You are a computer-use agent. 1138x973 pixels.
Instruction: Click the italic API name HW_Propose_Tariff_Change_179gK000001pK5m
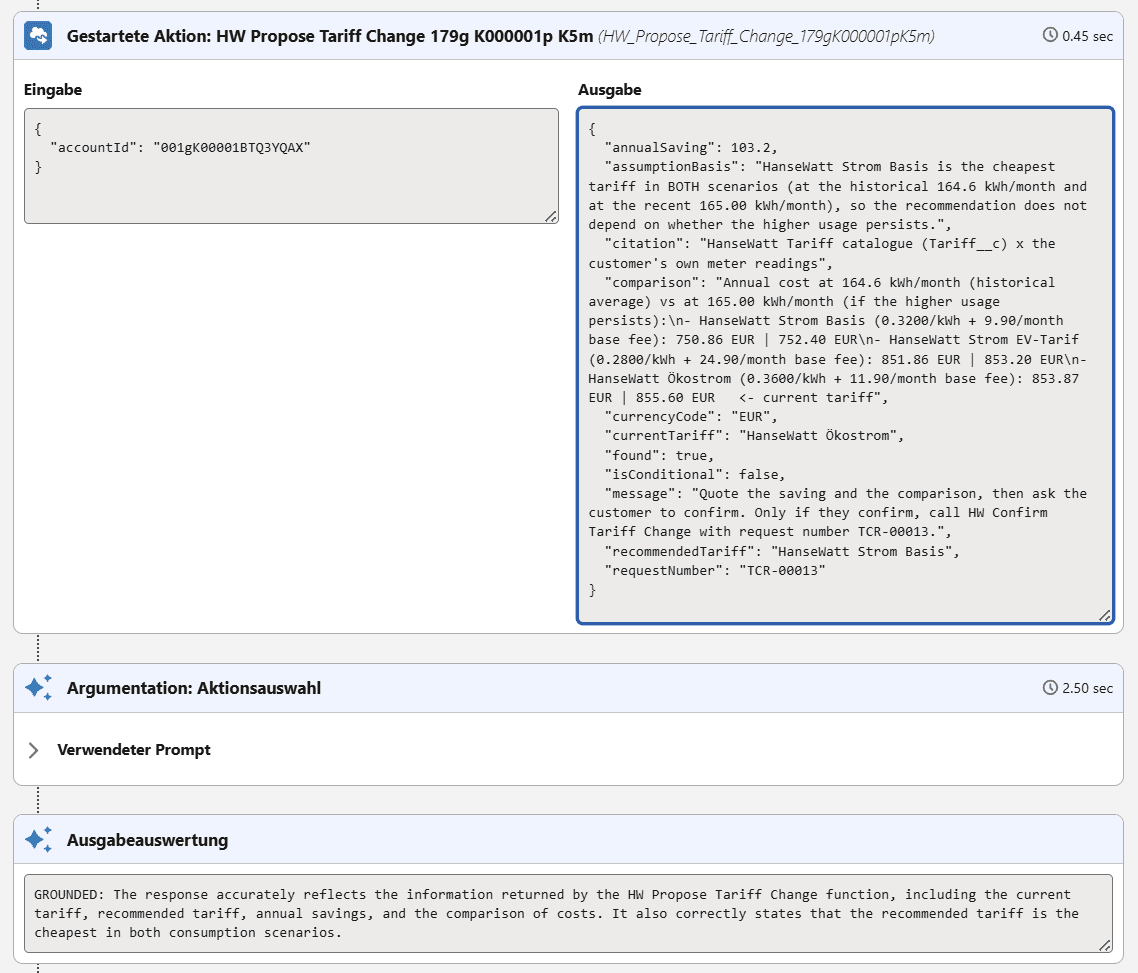pos(766,36)
